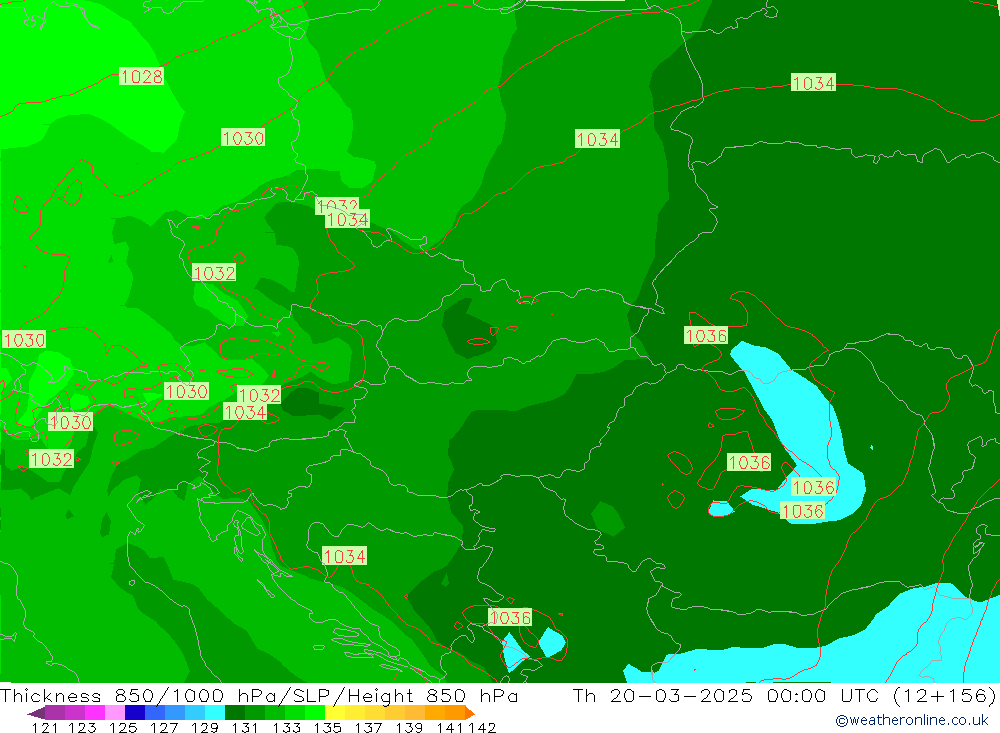The height and width of the screenshot is (733, 1000).
Task: Click the purple left arrow end of the legend
Action: 36,713
